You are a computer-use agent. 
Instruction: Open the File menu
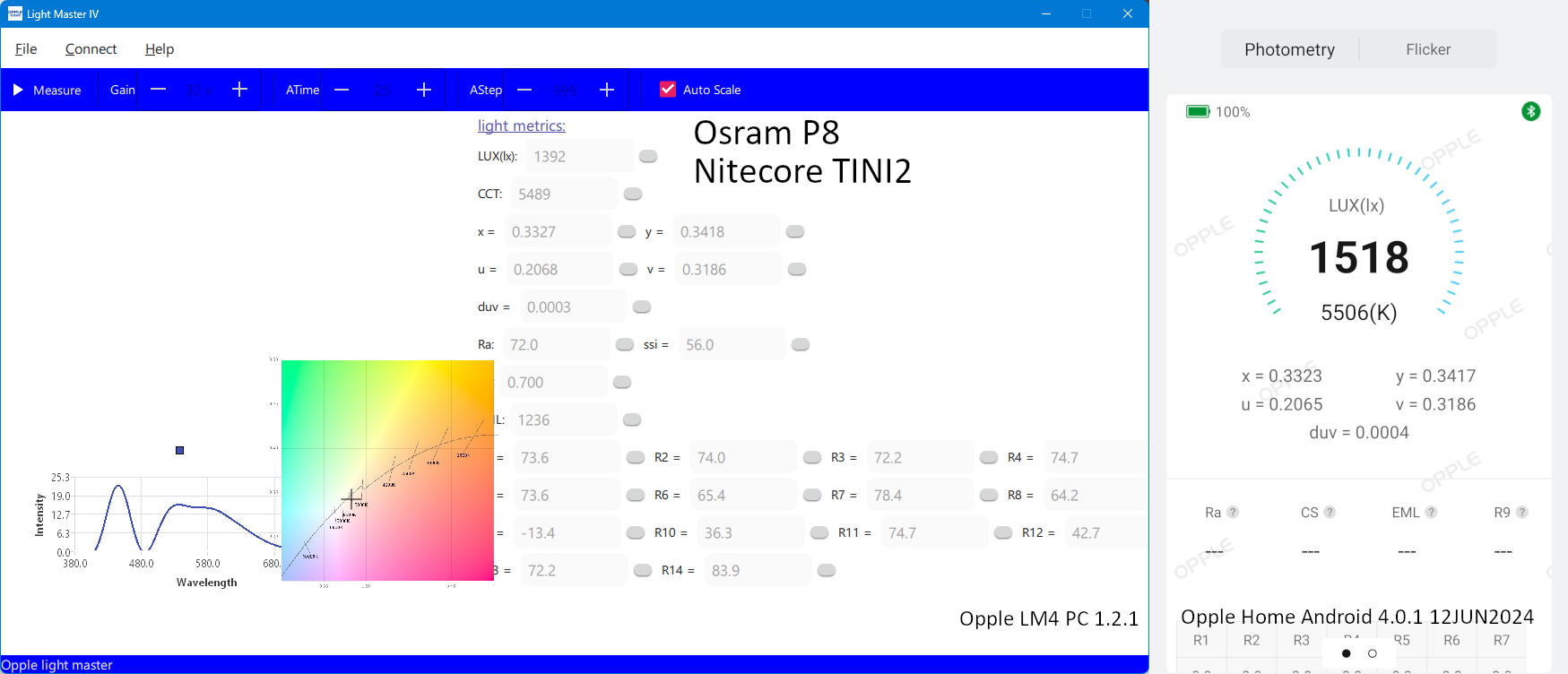tap(26, 48)
